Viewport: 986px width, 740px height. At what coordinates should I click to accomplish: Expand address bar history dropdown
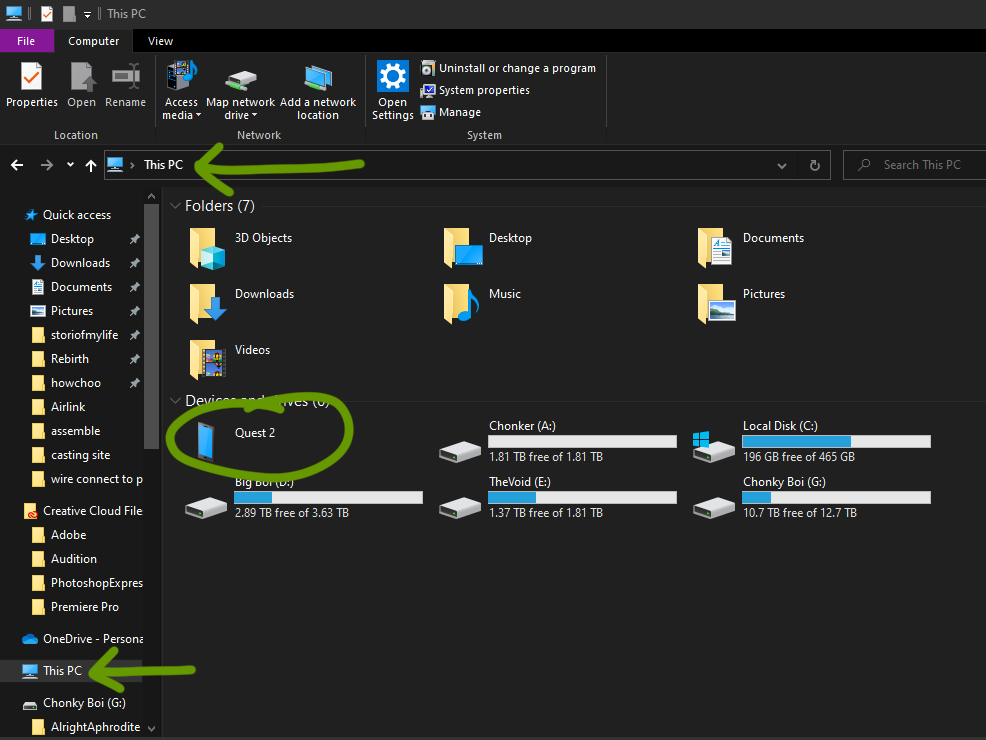782,165
